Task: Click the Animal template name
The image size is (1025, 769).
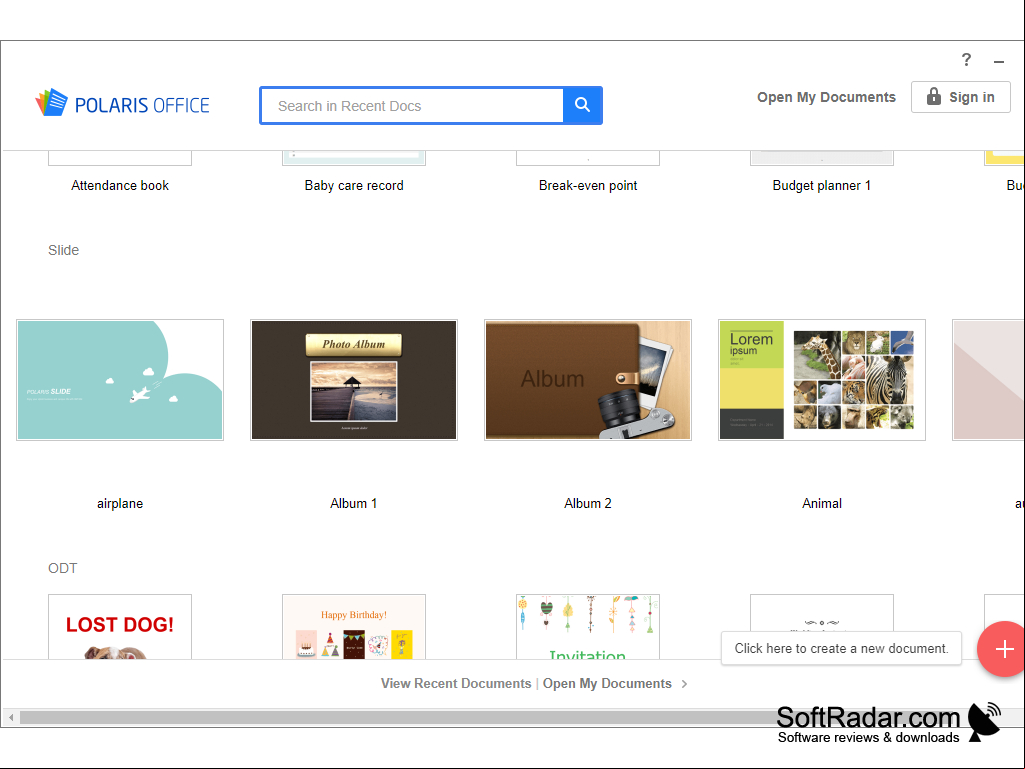Action: click(x=822, y=504)
